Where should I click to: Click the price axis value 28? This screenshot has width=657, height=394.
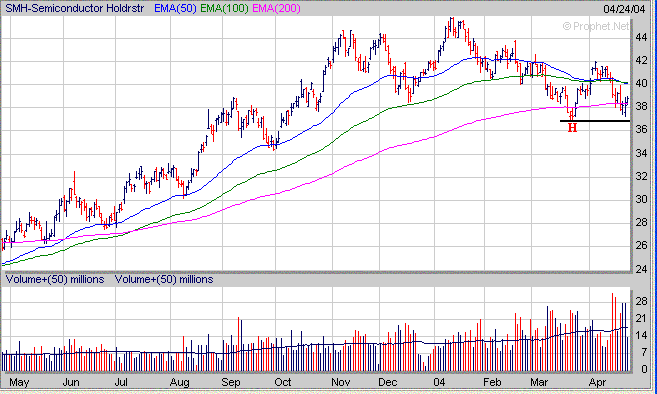tap(641, 222)
